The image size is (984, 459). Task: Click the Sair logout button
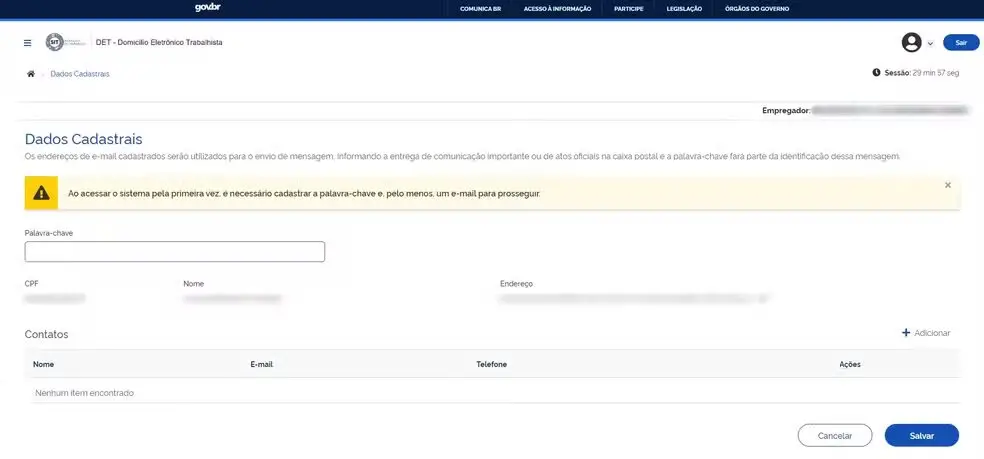coord(961,43)
